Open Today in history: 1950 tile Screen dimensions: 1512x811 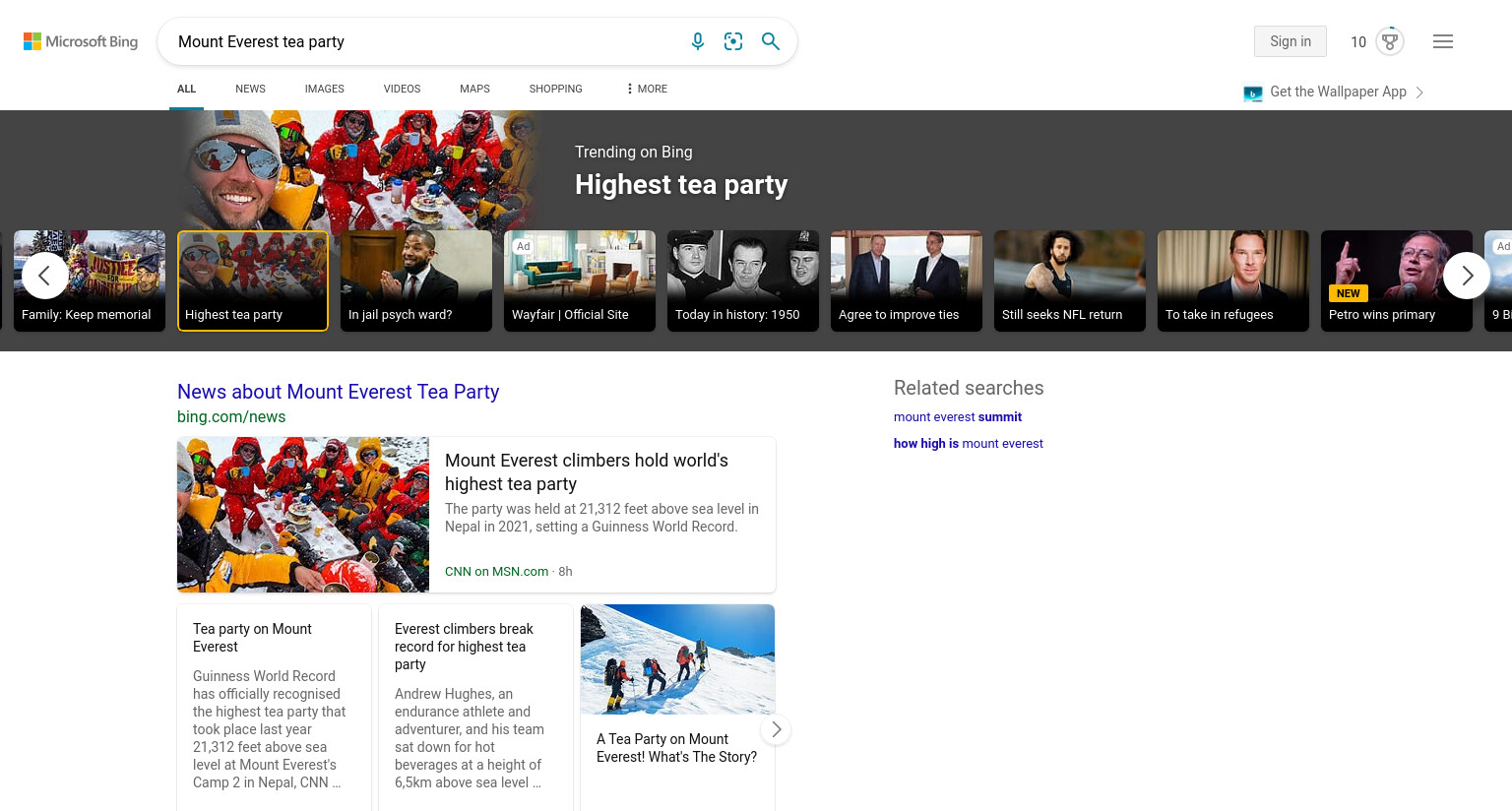743,281
